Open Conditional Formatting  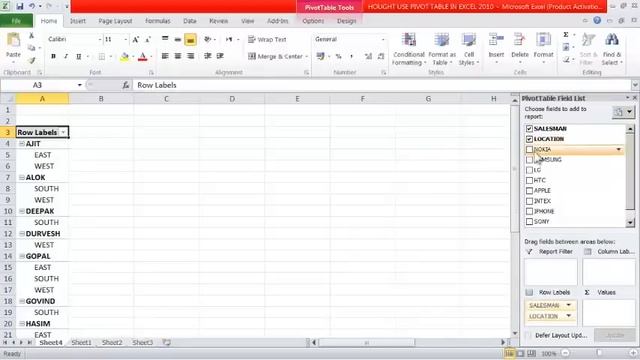tap(409, 50)
